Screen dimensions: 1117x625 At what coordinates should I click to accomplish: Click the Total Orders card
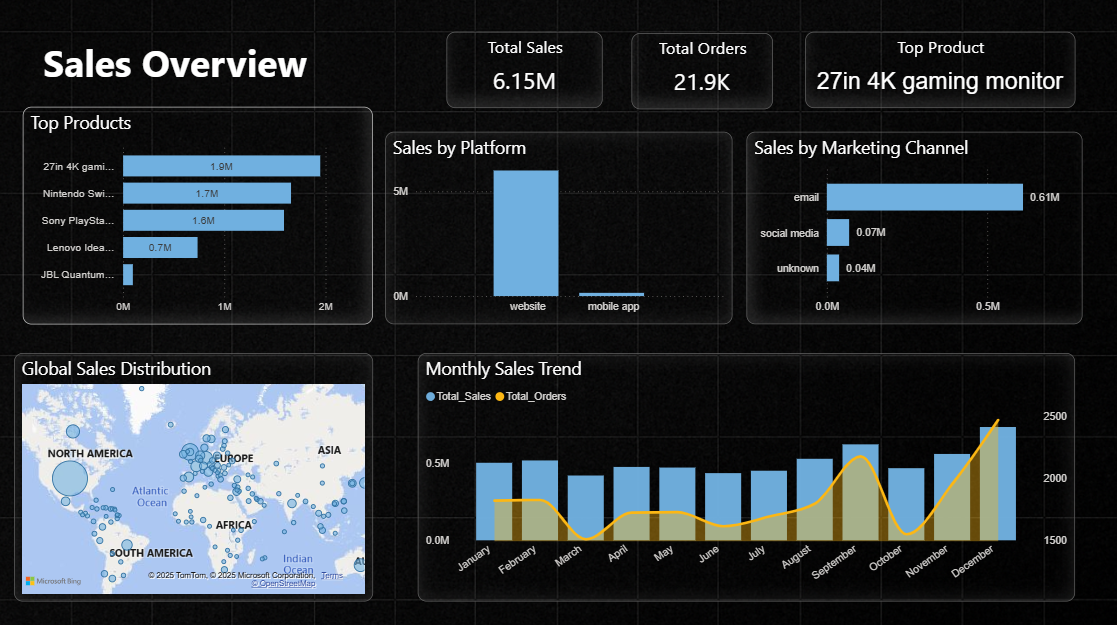point(702,70)
